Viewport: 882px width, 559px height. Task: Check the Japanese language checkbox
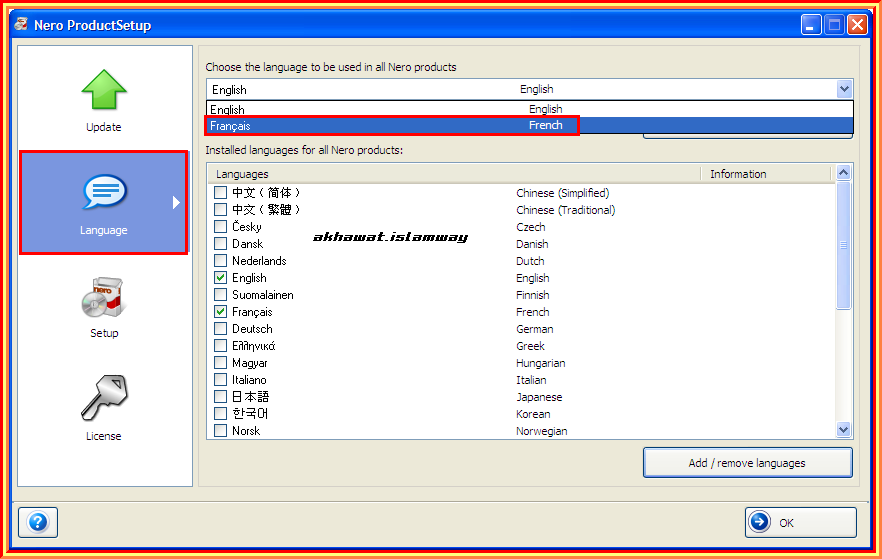pyautogui.click(x=220, y=396)
